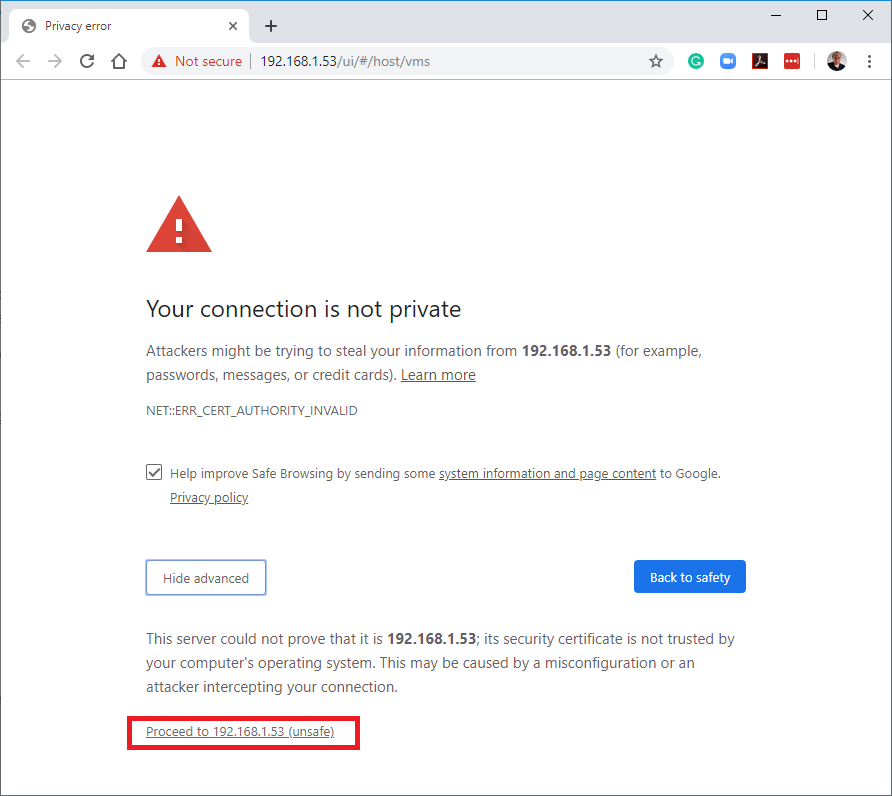Open Chrome's three-dot menu
The image size is (892, 796).
[x=869, y=61]
